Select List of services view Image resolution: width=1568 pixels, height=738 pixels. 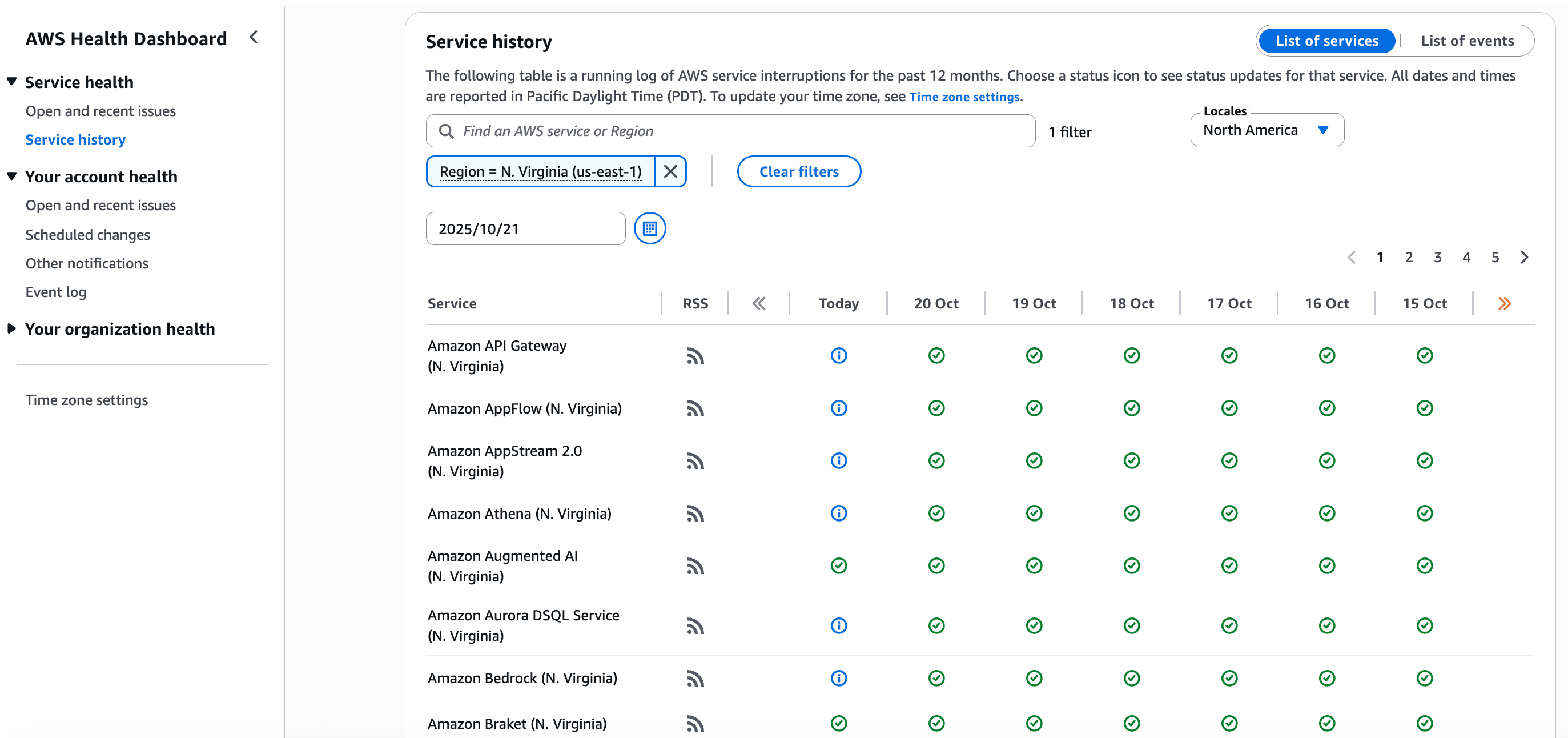coord(1326,41)
